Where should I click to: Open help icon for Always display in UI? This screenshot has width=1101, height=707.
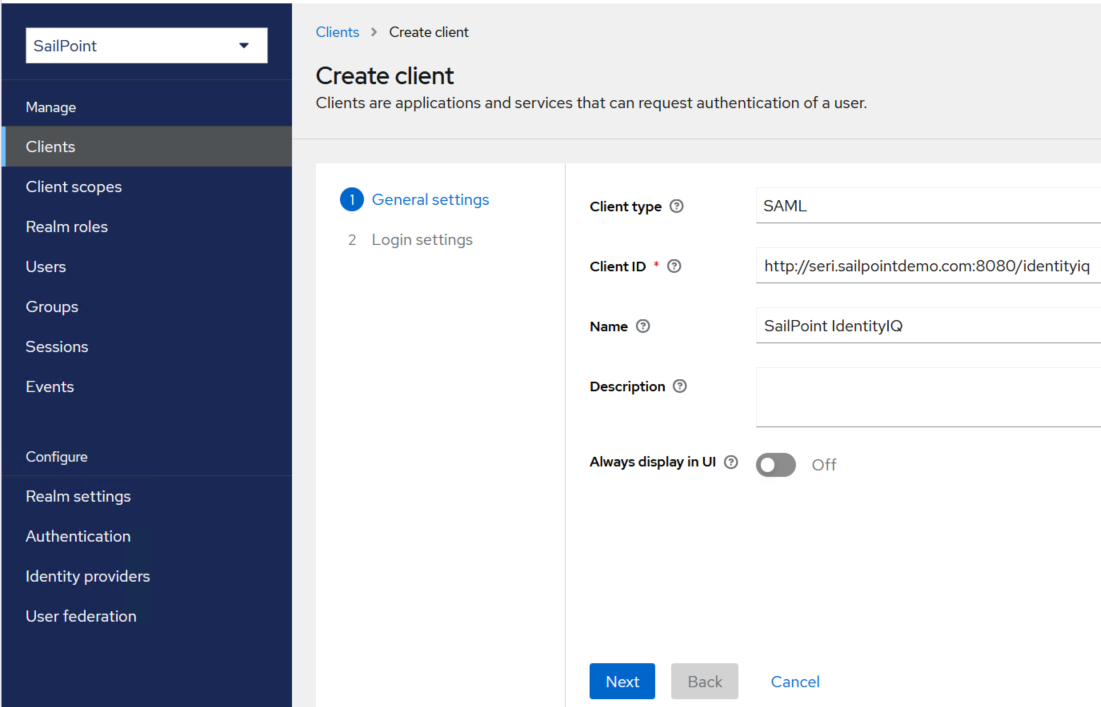[x=731, y=462]
